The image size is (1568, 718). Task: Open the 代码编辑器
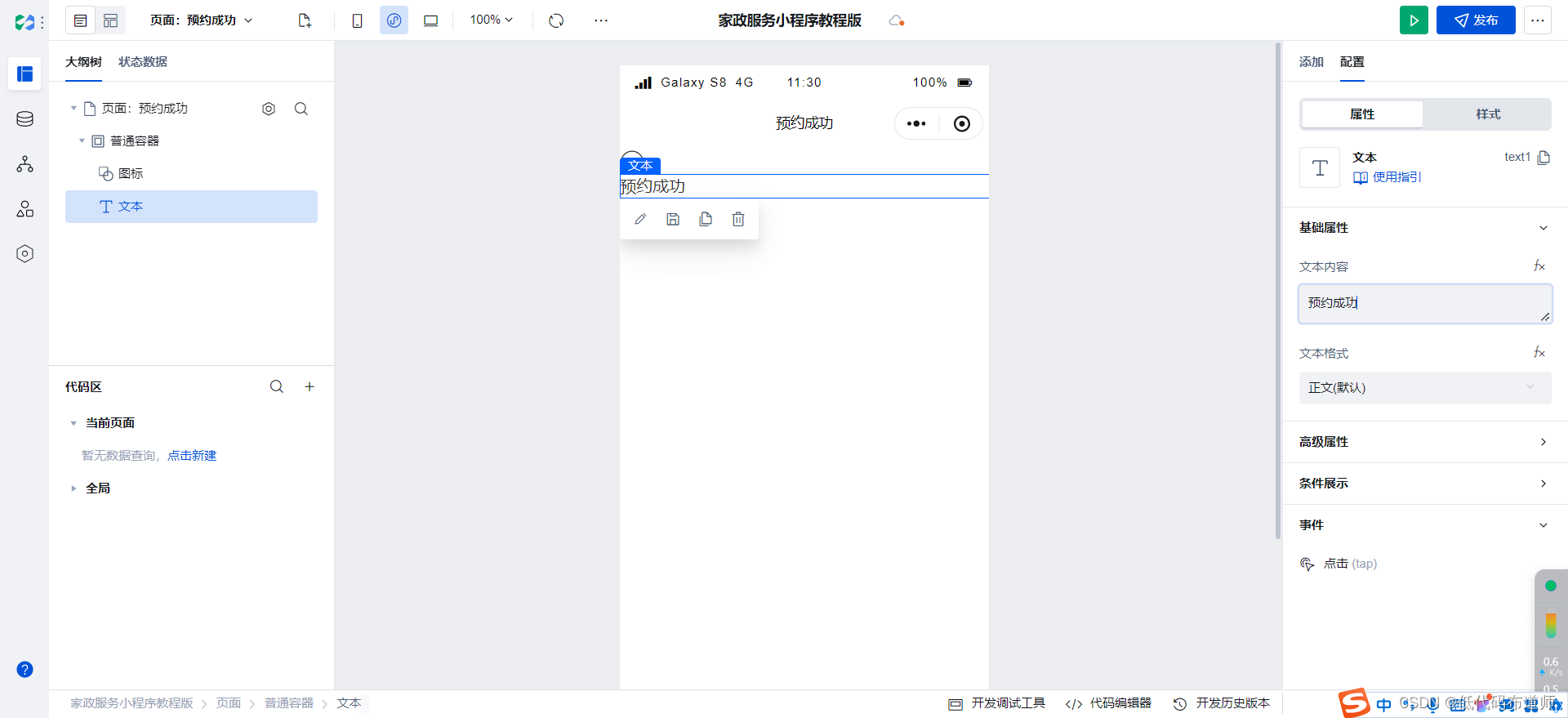click(x=1109, y=703)
